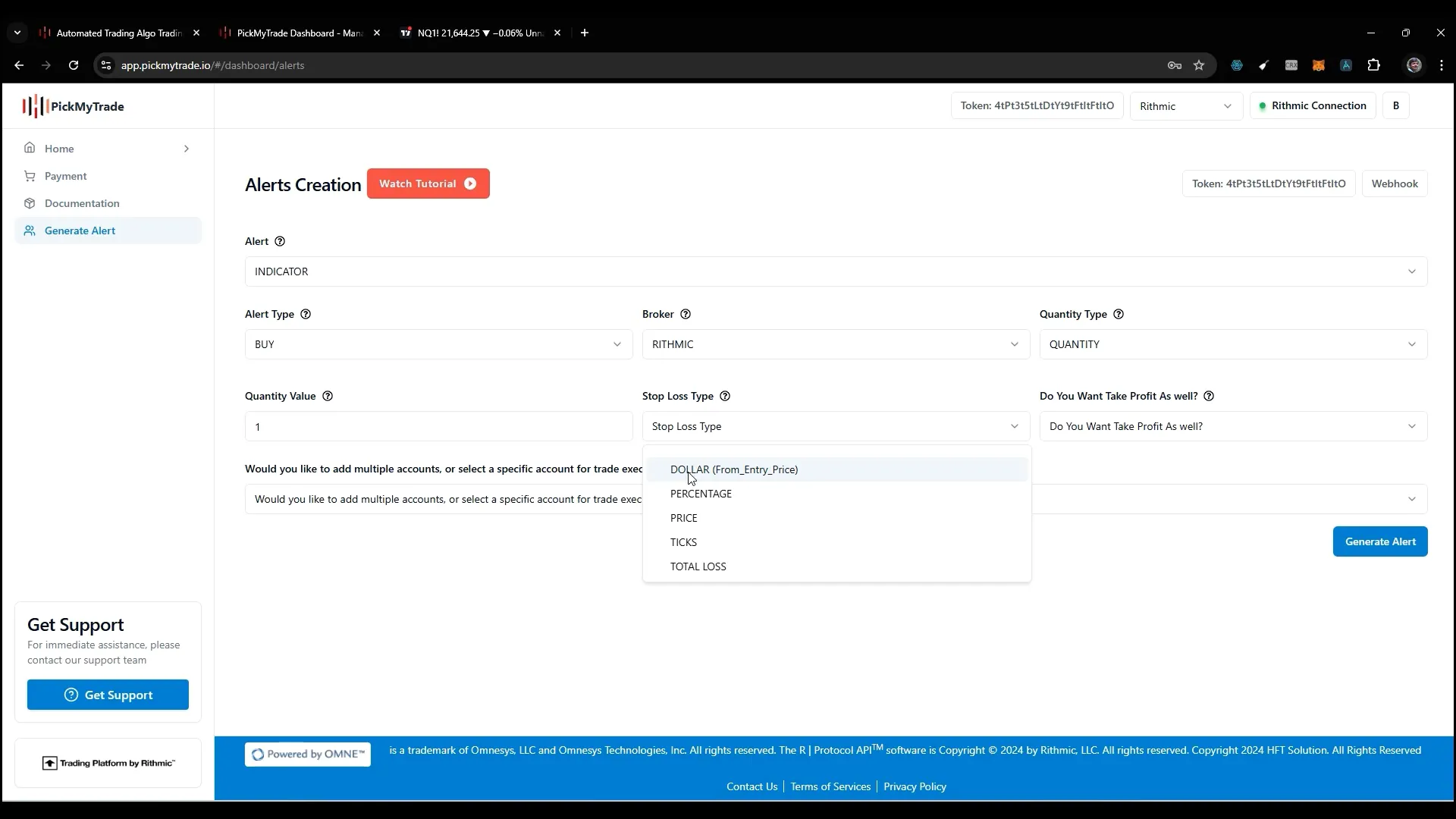Collapse the Stop Loss Type dropdown

click(836, 426)
